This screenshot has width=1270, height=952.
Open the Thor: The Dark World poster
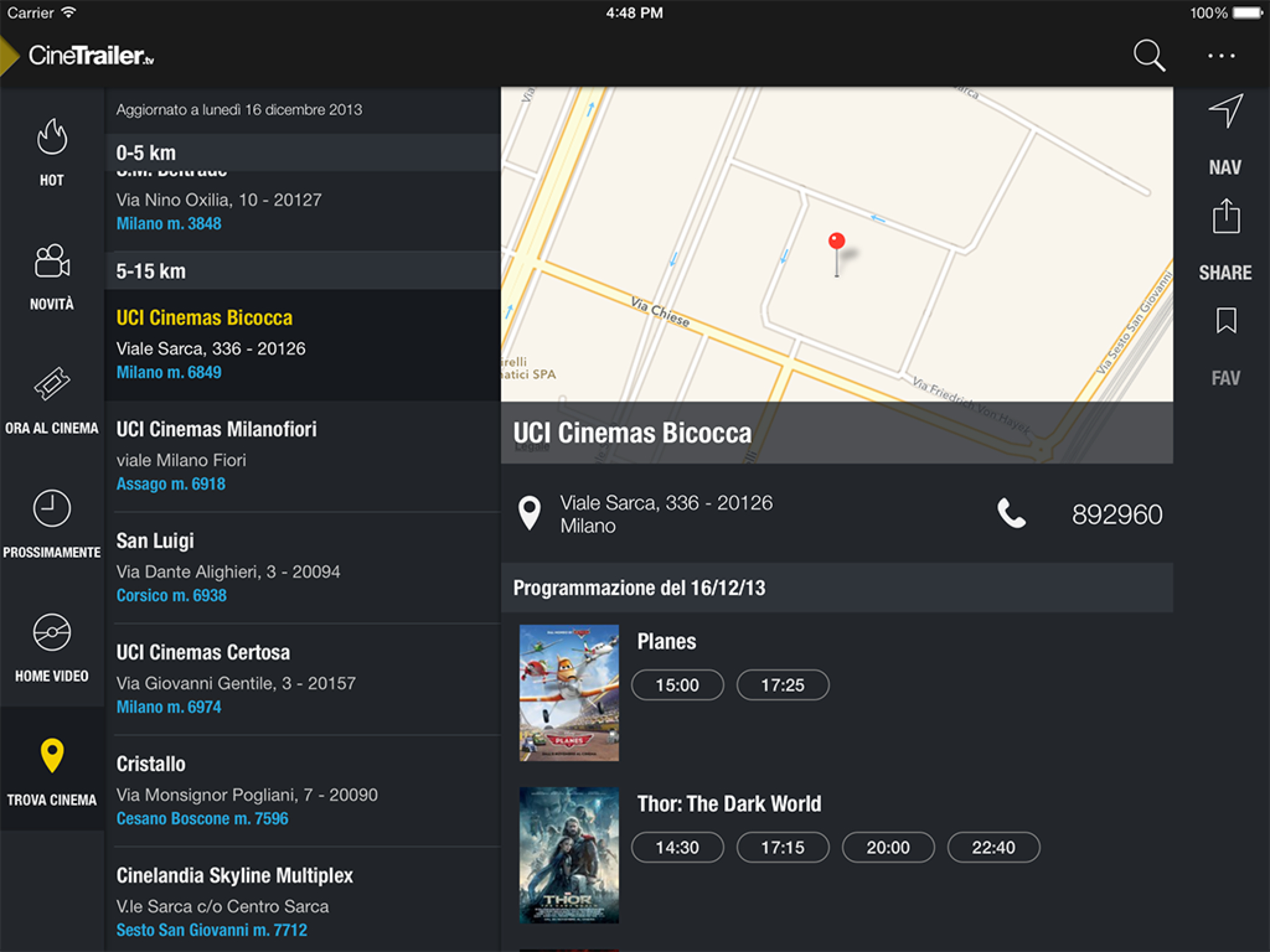[x=569, y=855]
